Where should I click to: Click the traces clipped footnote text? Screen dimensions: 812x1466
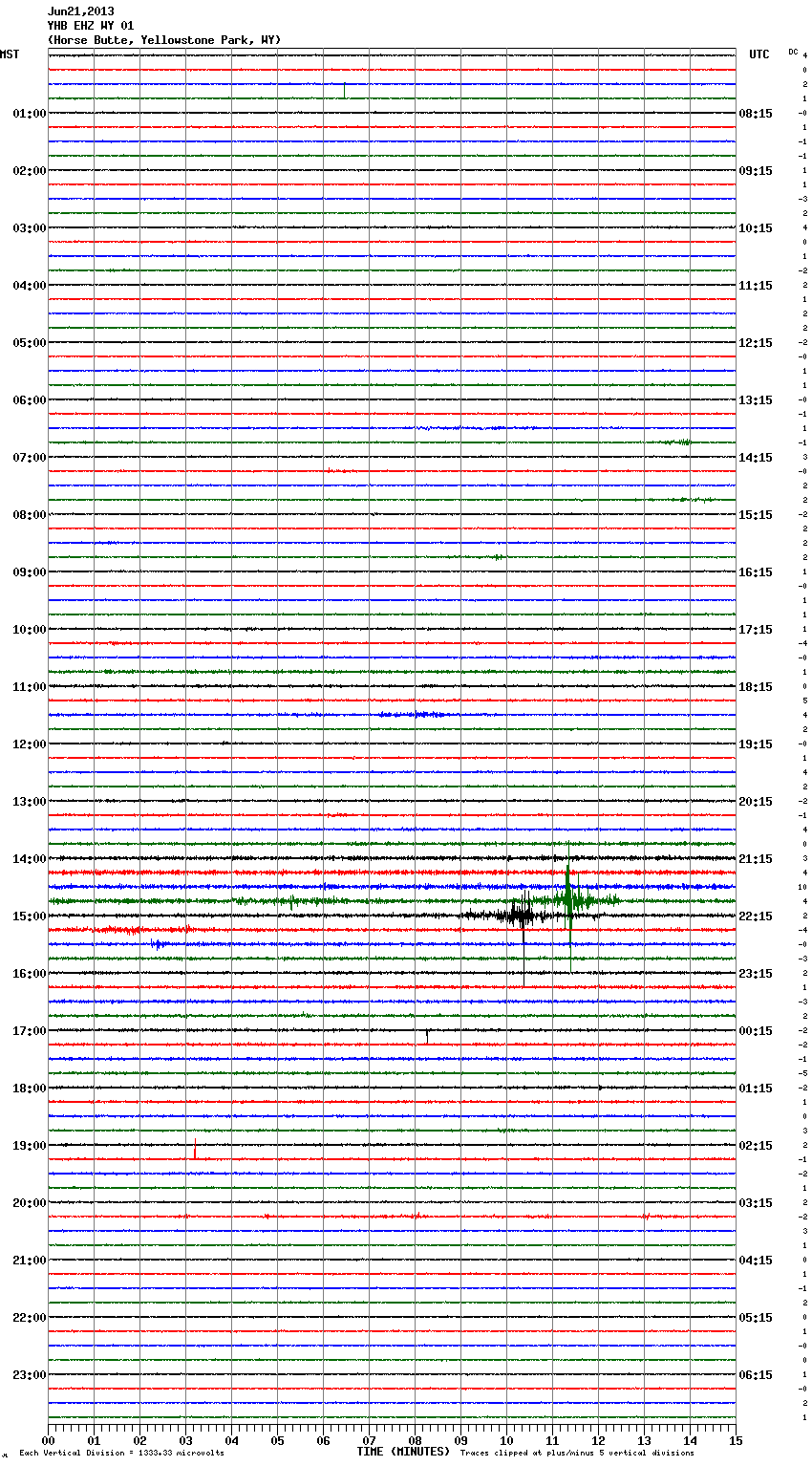(577, 1454)
